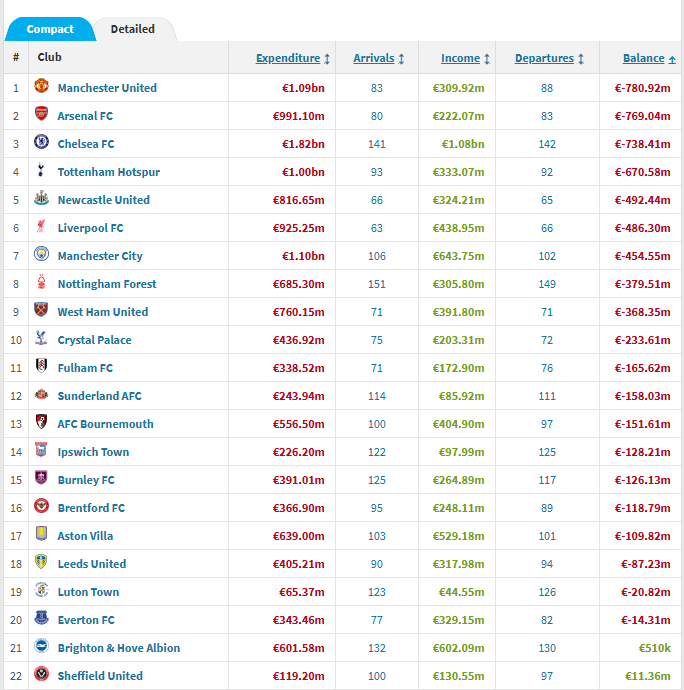Open the AFC Bournemouth club link
This screenshot has height=690, width=684.
(106, 424)
